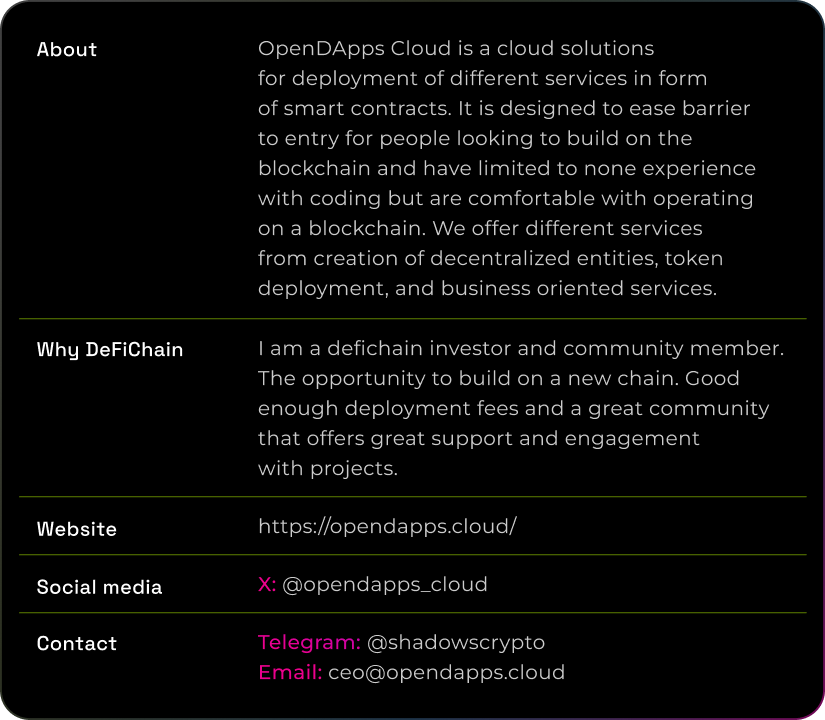Screen dimensions: 825x720
Task: Click 'I am a defichain investor' sentence
Action: 521,348
